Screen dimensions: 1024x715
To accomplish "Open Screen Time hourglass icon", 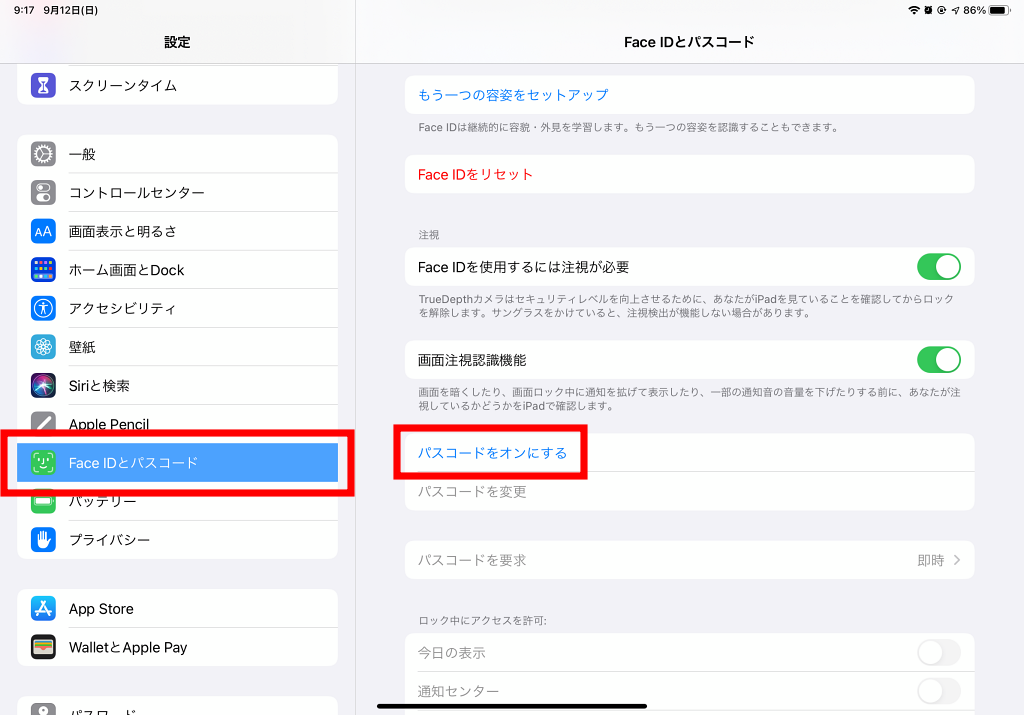I will coord(43,86).
